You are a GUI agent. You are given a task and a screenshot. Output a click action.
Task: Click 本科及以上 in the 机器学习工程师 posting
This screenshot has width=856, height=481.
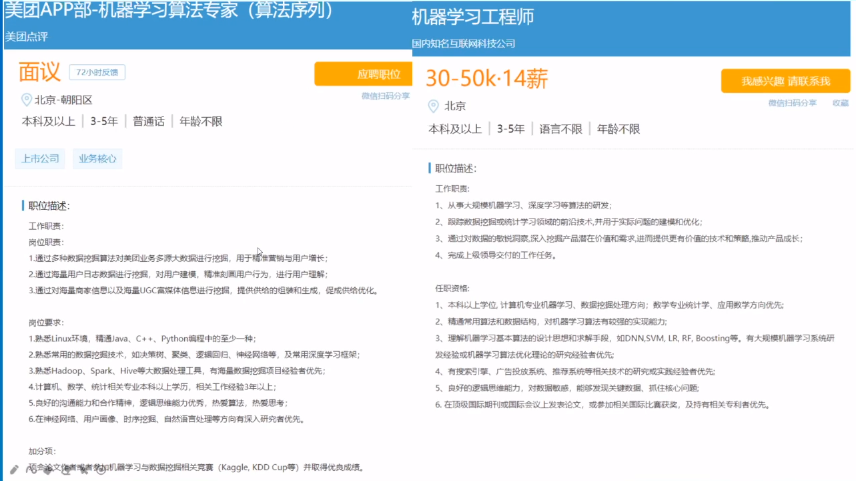455,129
